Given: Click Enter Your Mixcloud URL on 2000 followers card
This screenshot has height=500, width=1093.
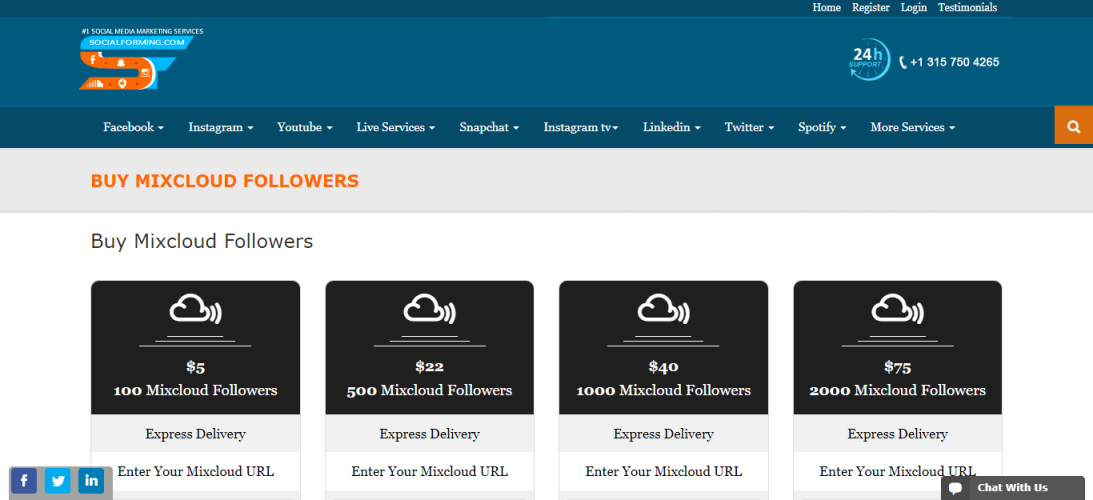Looking at the screenshot, I should coord(898,471).
